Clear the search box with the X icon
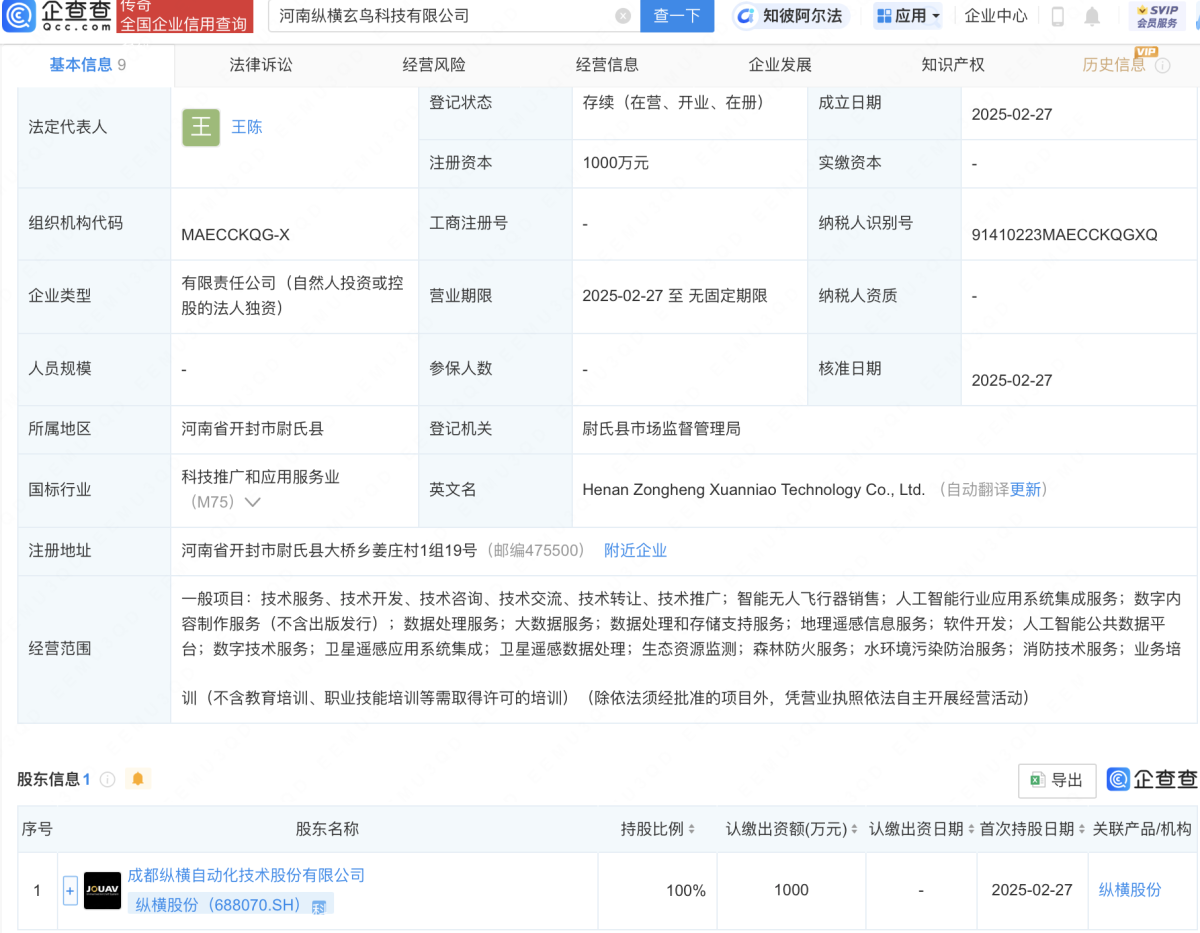Image resolution: width=1200 pixels, height=933 pixels. [623, 16]
